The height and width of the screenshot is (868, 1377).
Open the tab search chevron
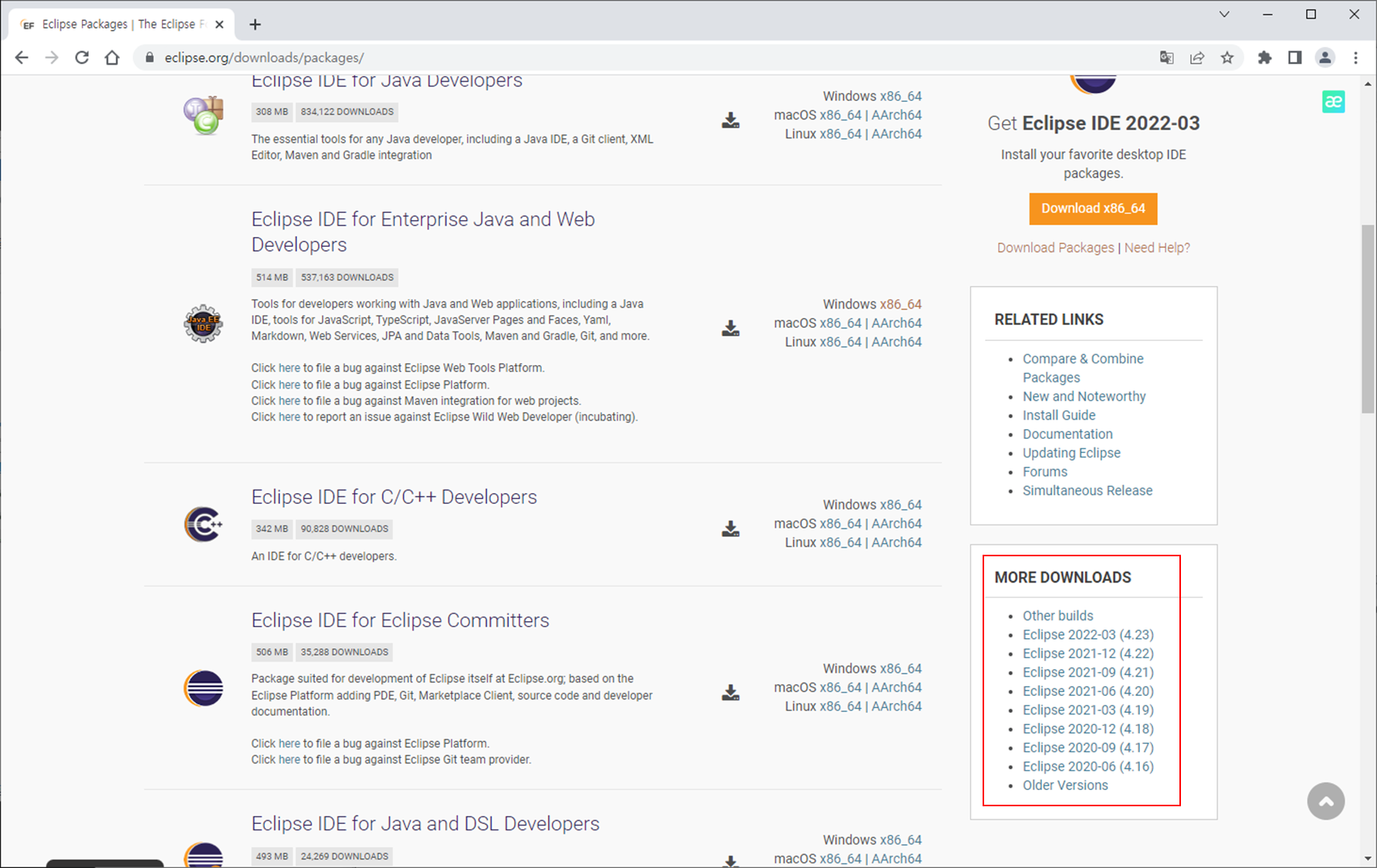point(1224,14)
